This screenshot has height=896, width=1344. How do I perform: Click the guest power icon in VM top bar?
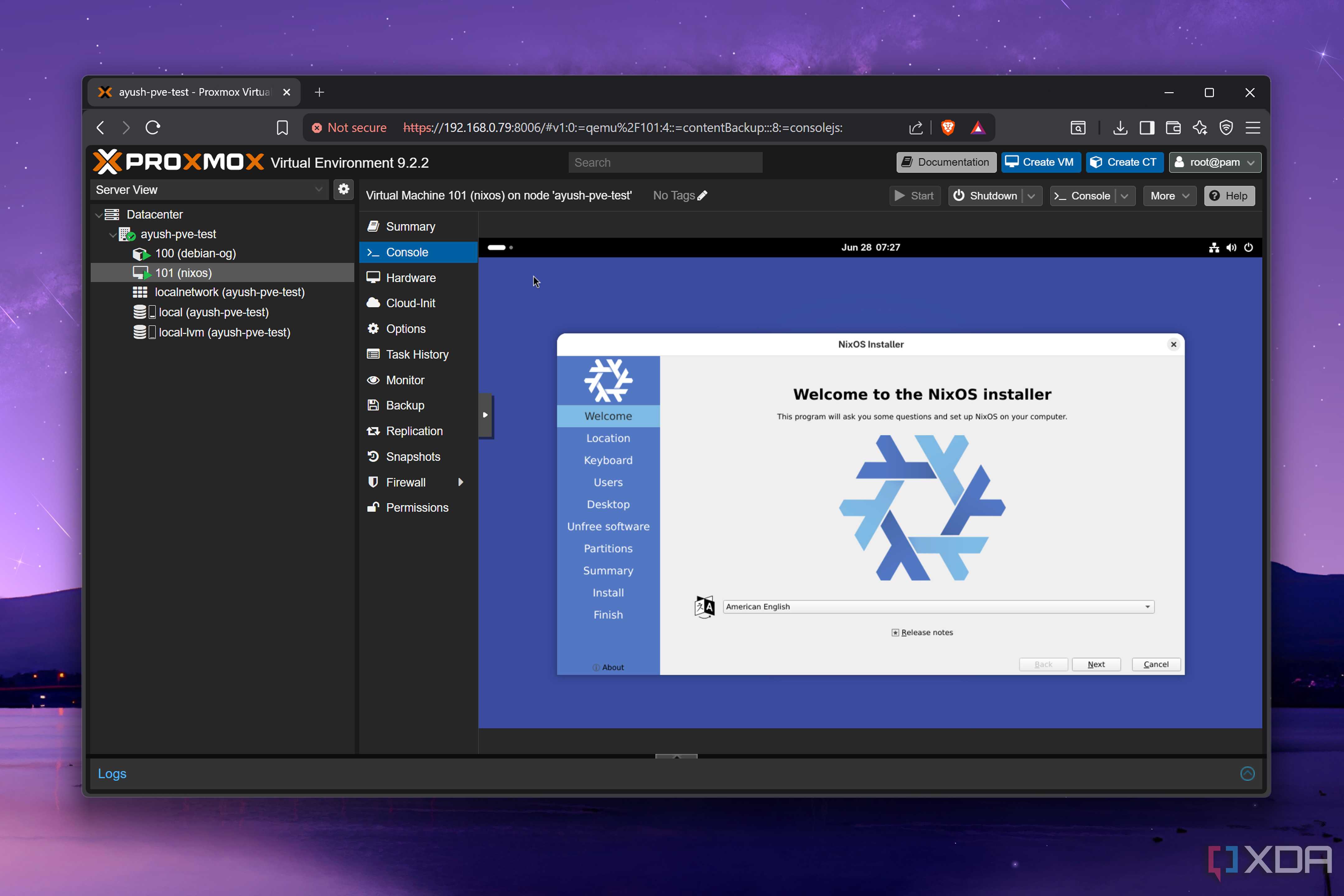[1248, 247]
